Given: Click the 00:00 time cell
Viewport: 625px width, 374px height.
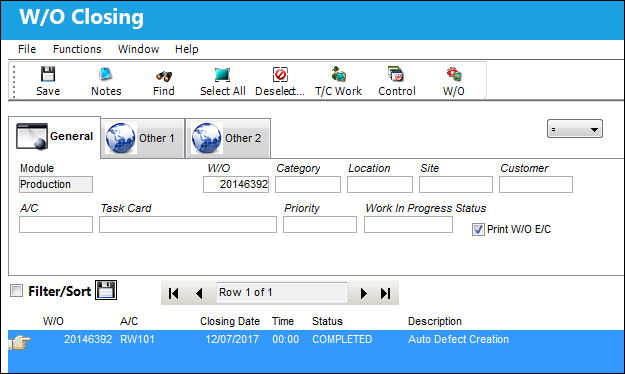Looking at the screenshot, I should 285,339.
